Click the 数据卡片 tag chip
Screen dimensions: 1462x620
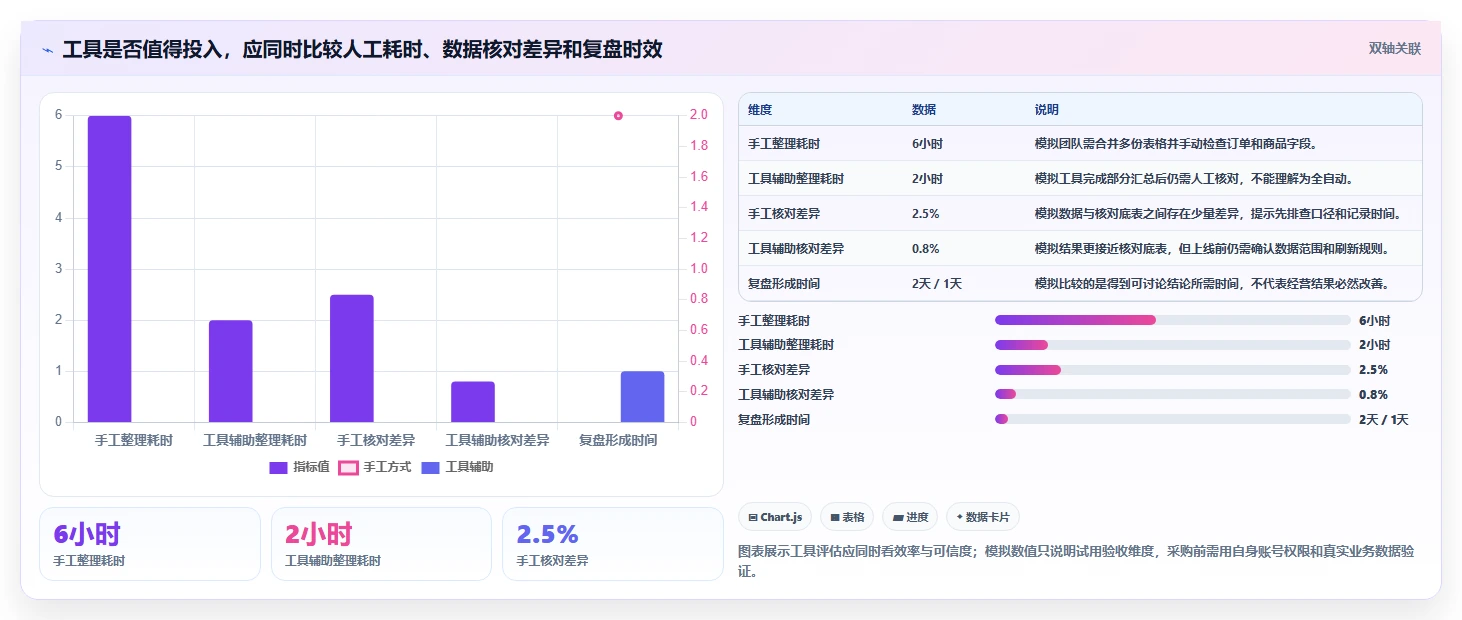point(983,517)
